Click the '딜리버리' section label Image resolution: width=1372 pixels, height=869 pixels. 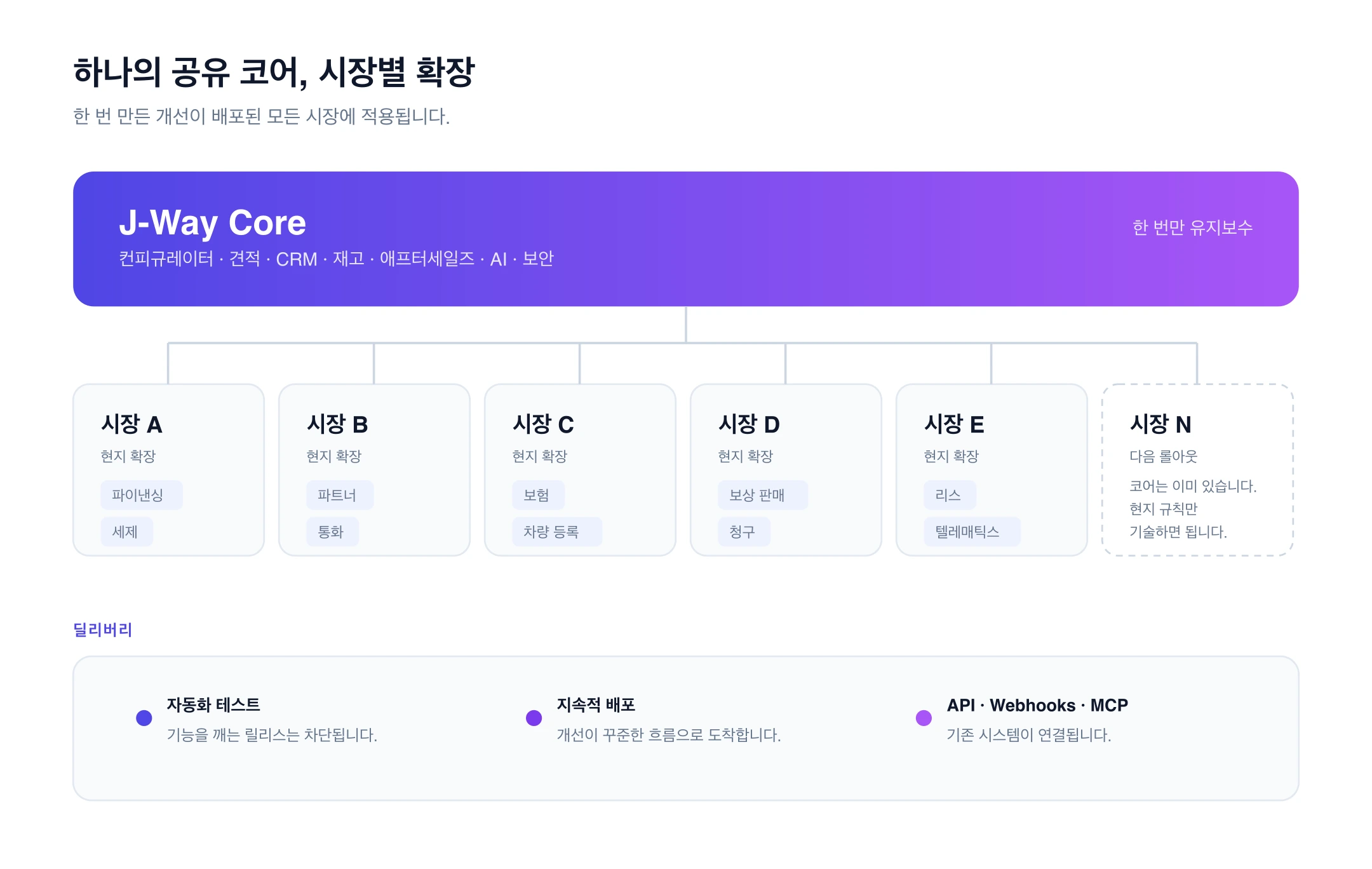point(103,630)
